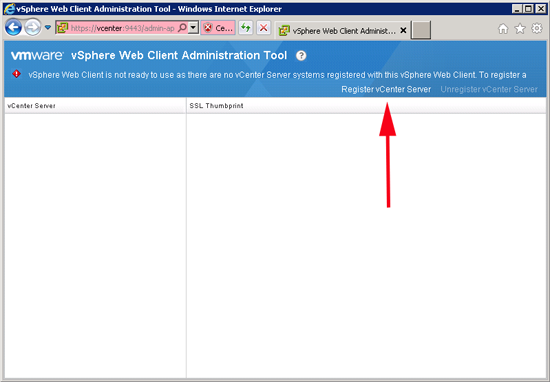The image size is (550, 382).
Task: Expand the address bar autocomplete dropdown
Action: coord(193,28)
